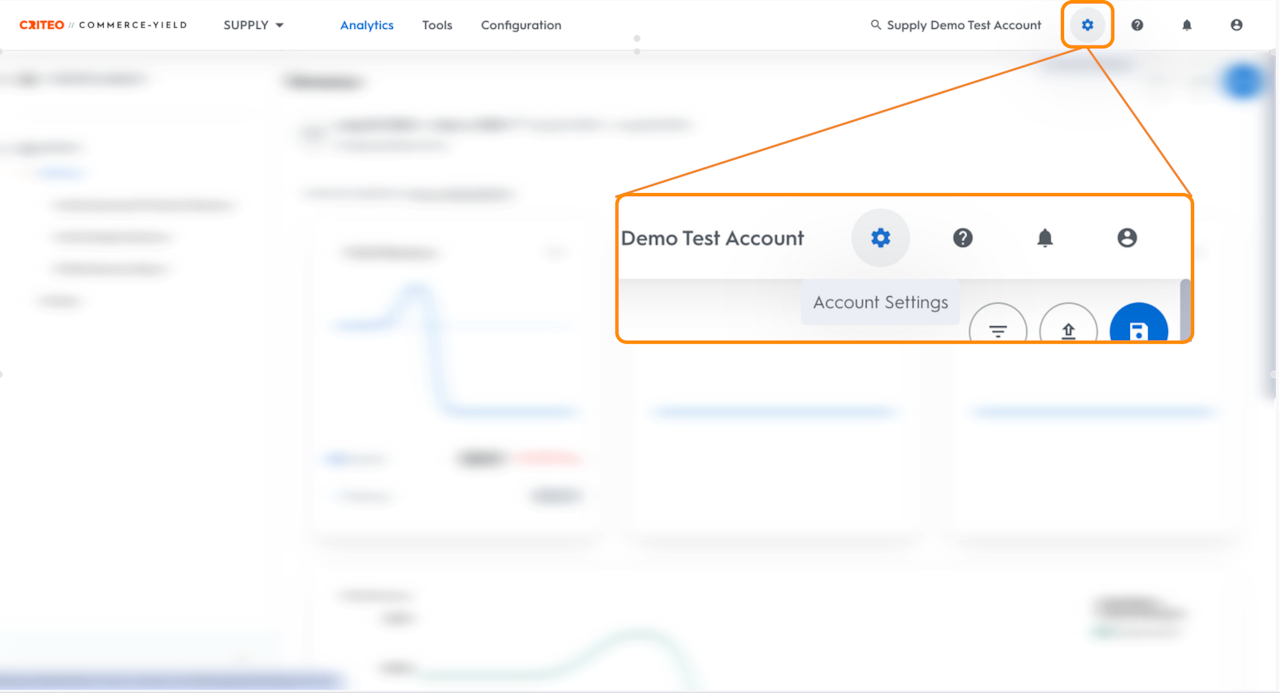This screenshot has width=1280, height=693.
Task: Click the enlarged gear icon in the callout
Action: [880, 238]
